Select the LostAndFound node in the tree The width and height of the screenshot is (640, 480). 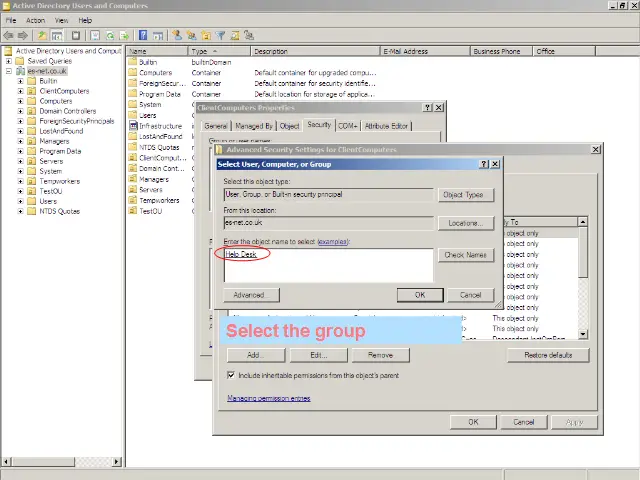(x=61, y=131)
